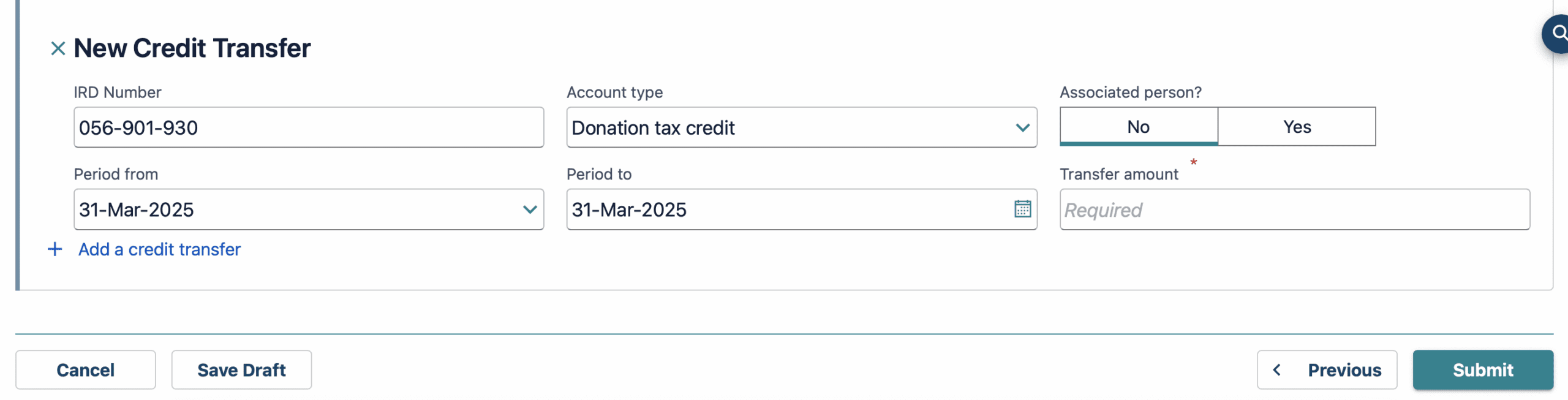Click the left chevron on Previous
This screenshot has width=1568, height=400.
(1277, 370)
